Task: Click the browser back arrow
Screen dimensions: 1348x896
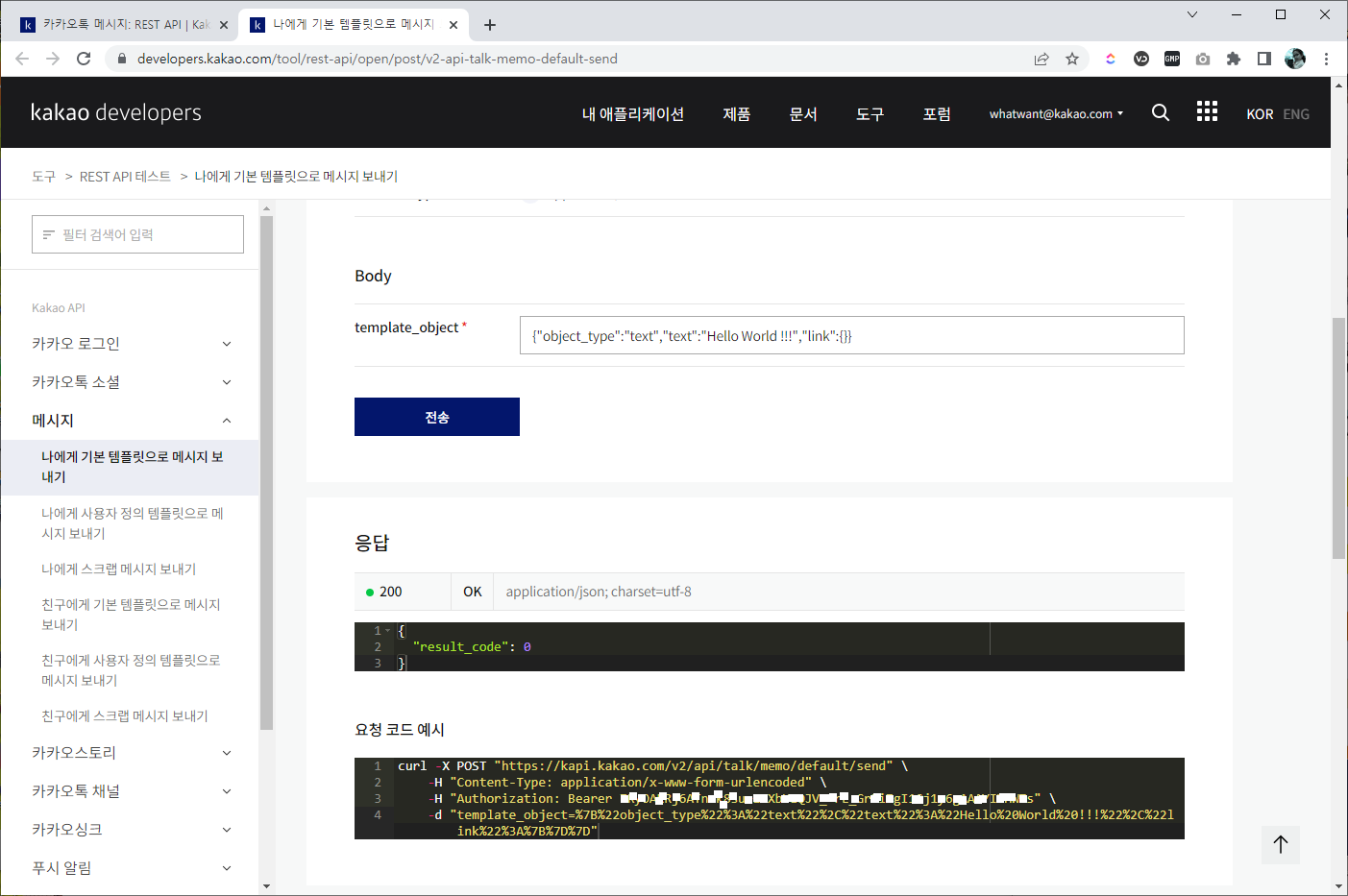Action: coord(22,59)
